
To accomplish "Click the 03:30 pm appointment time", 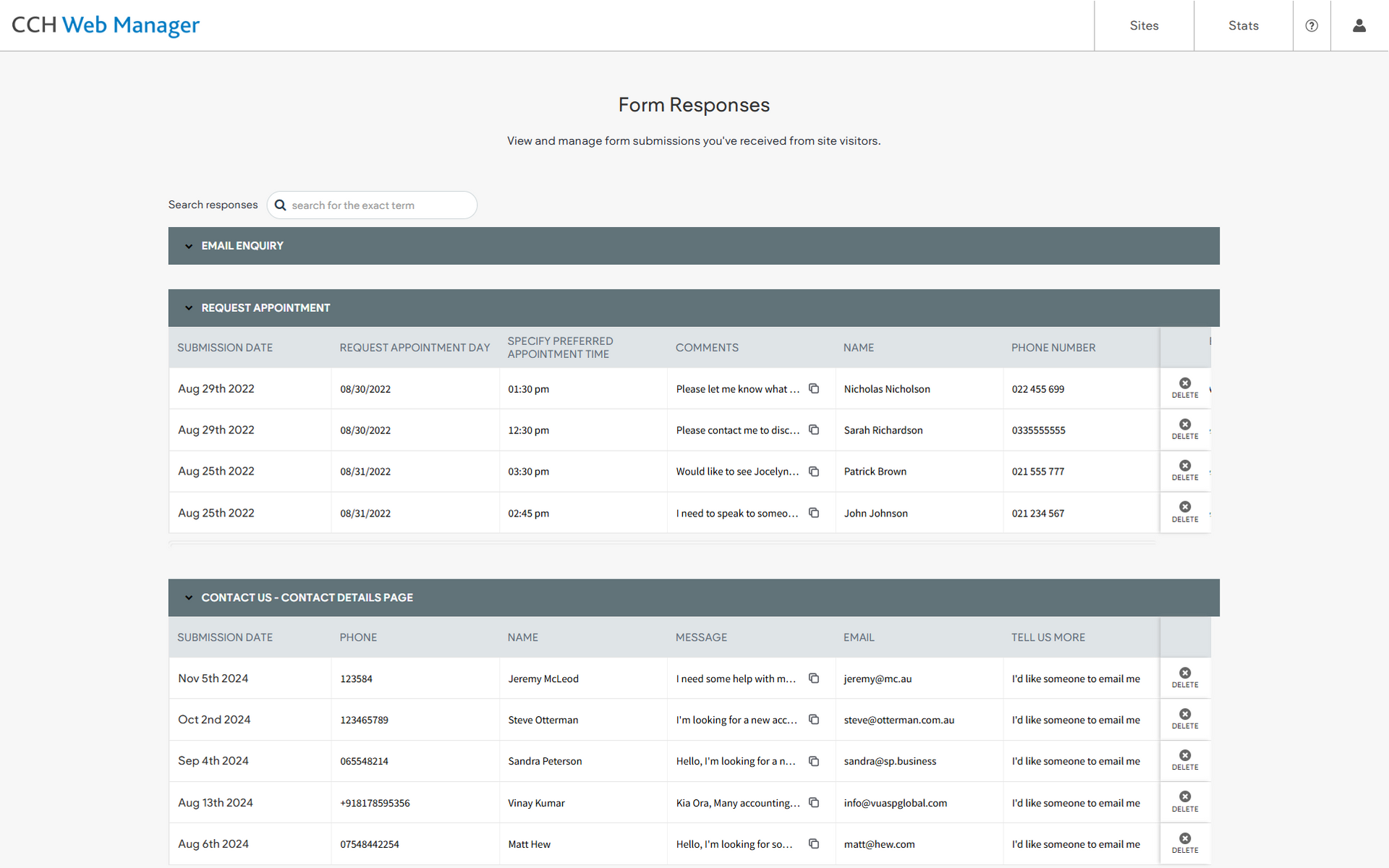I will (x=528, y=472).
